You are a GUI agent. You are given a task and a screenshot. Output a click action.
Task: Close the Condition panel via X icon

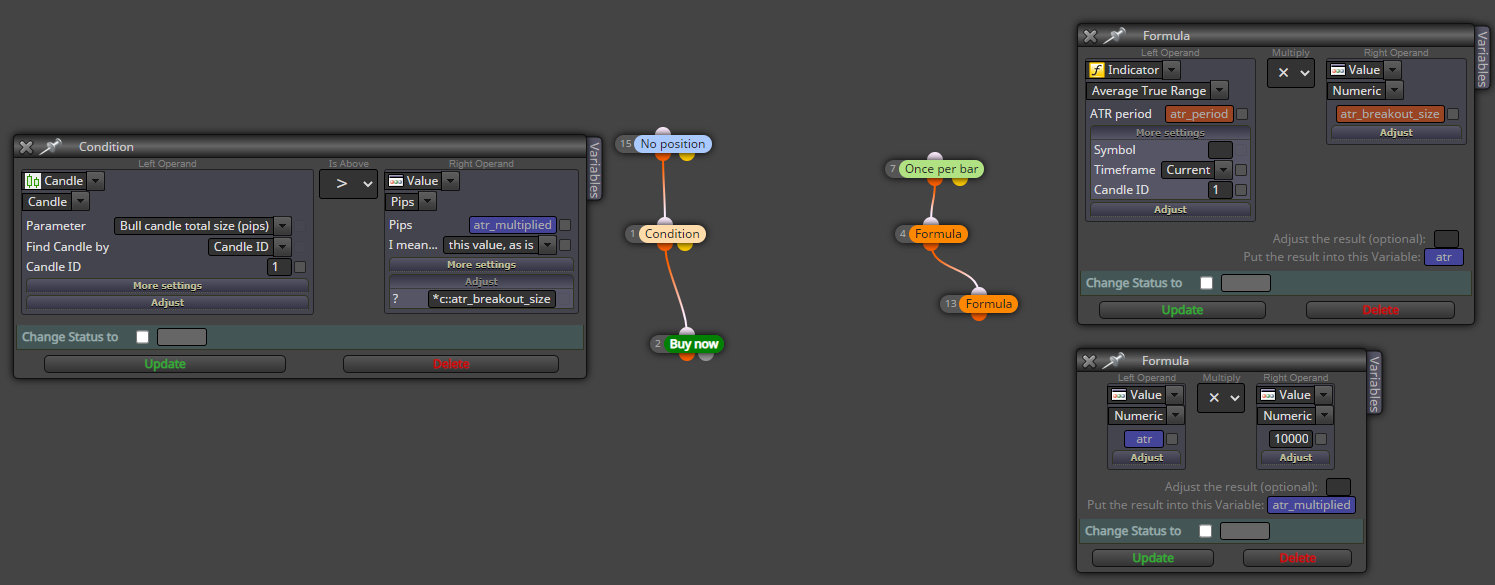tap(26, 147)
